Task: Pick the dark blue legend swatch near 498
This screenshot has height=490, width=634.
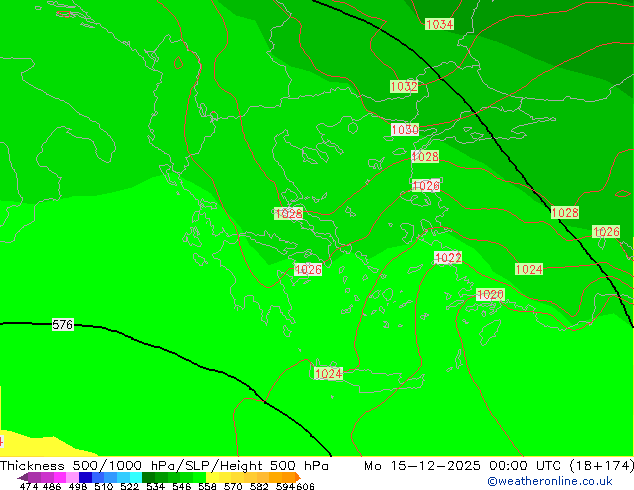Action: 85,477
